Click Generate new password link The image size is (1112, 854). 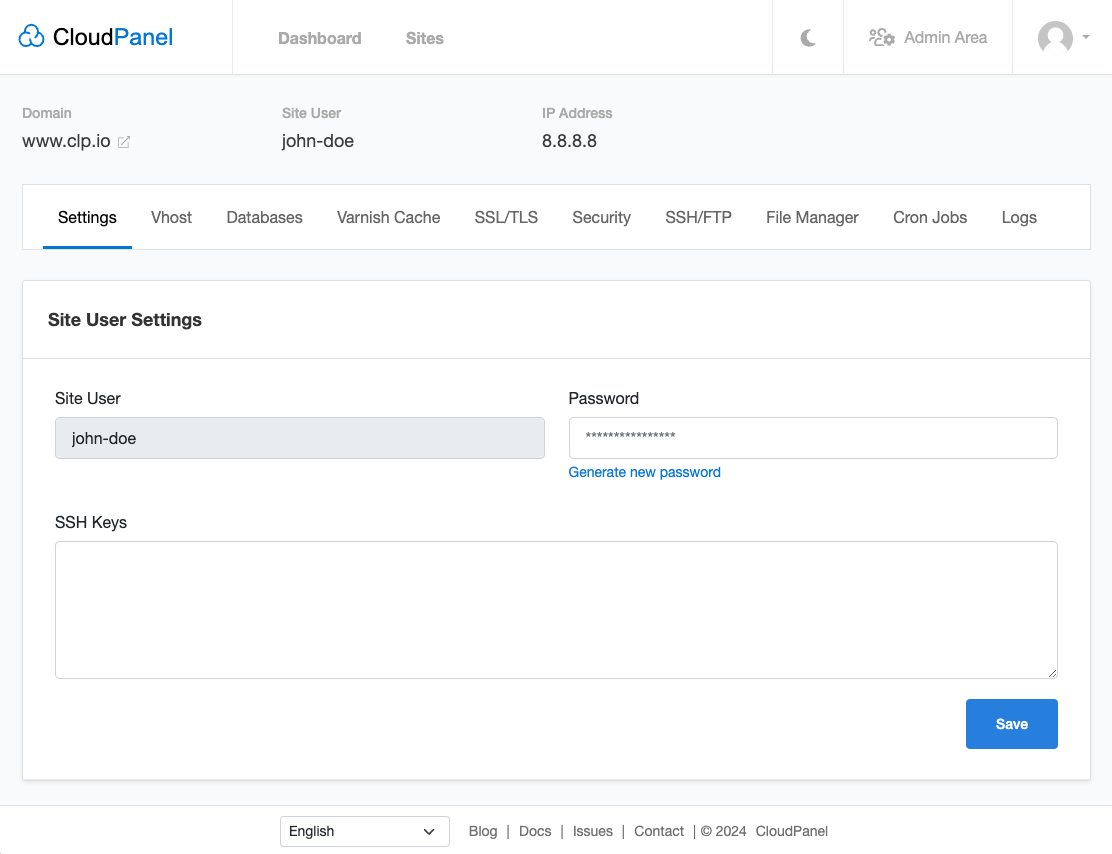click(644, 472)
